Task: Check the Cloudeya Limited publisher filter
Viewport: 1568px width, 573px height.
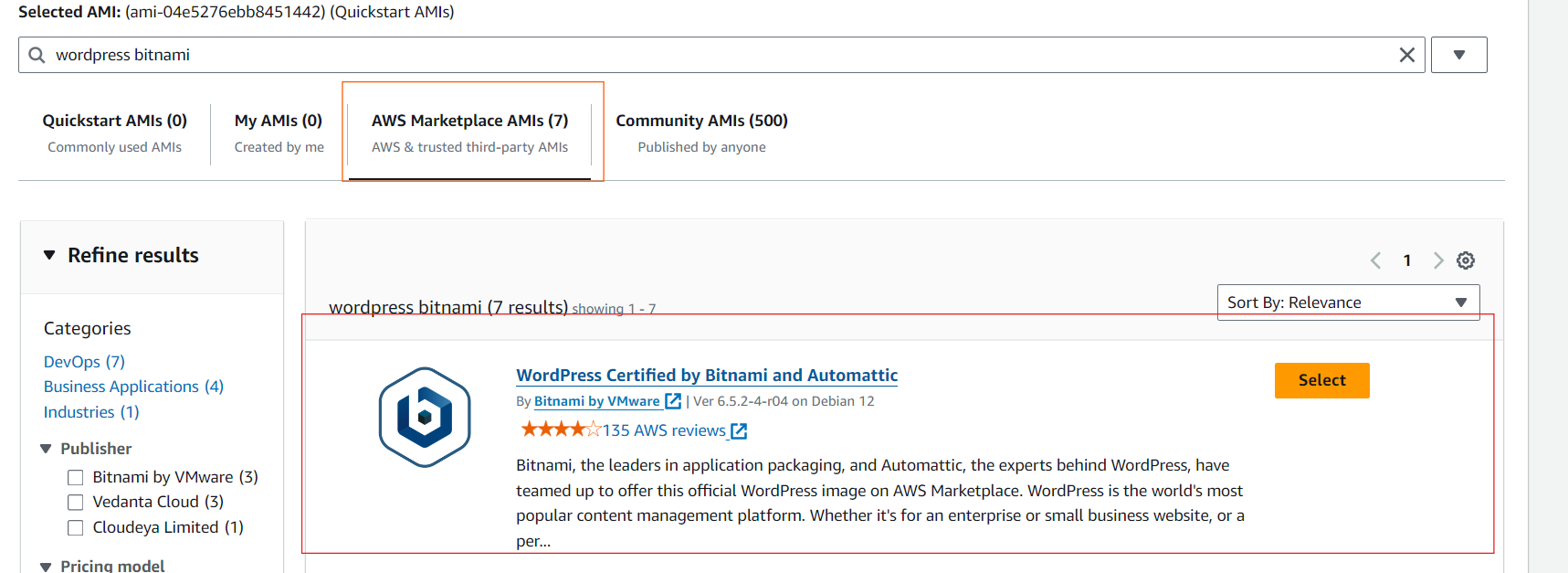Action: point(76,527)
